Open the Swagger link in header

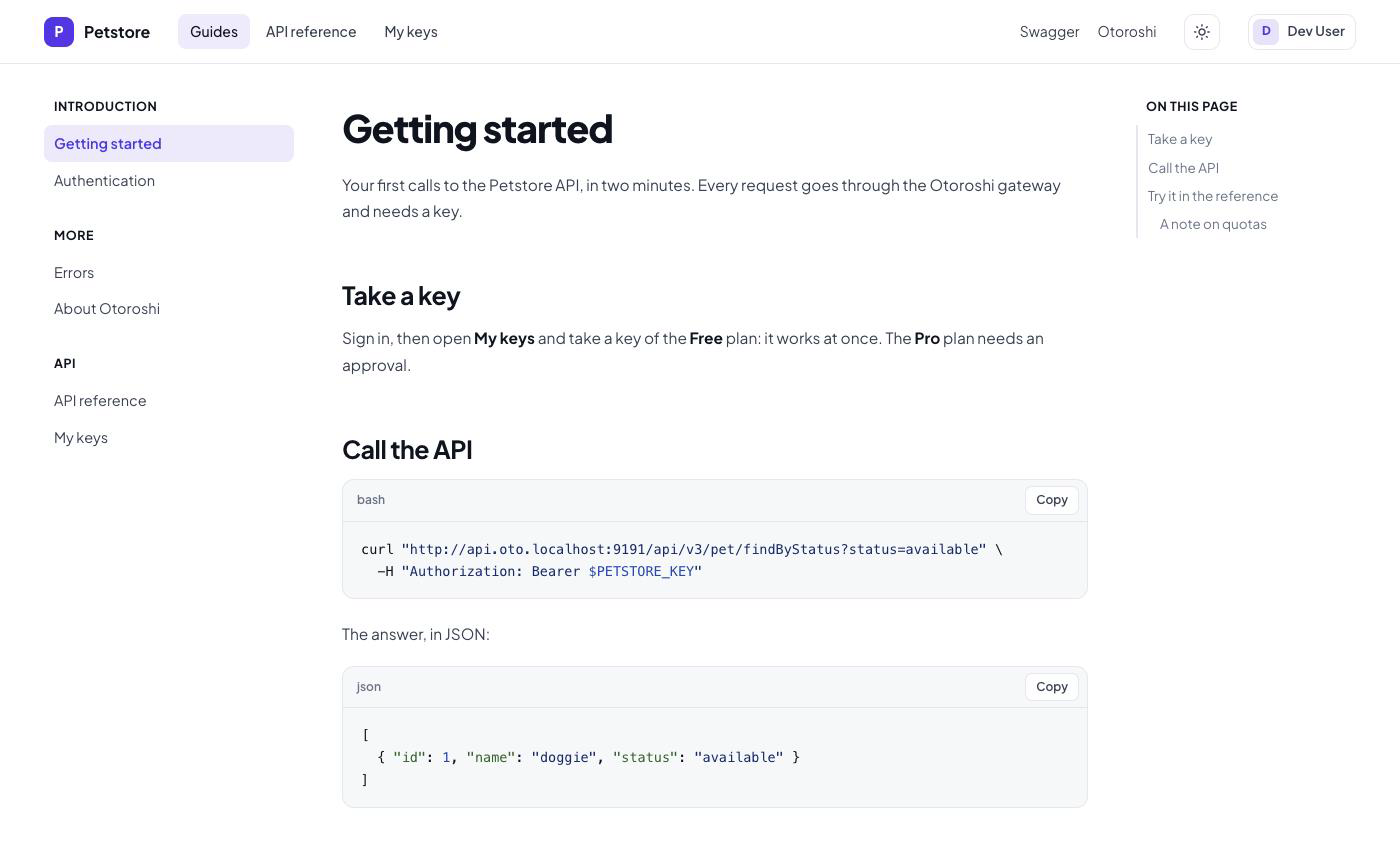tap(1049, 32)
